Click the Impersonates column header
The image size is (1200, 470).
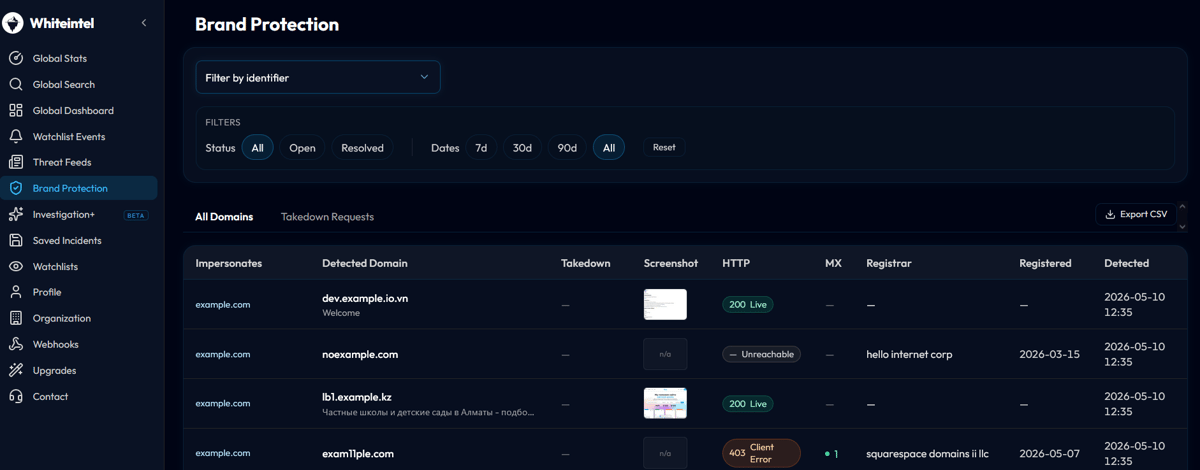pos(229,263)
